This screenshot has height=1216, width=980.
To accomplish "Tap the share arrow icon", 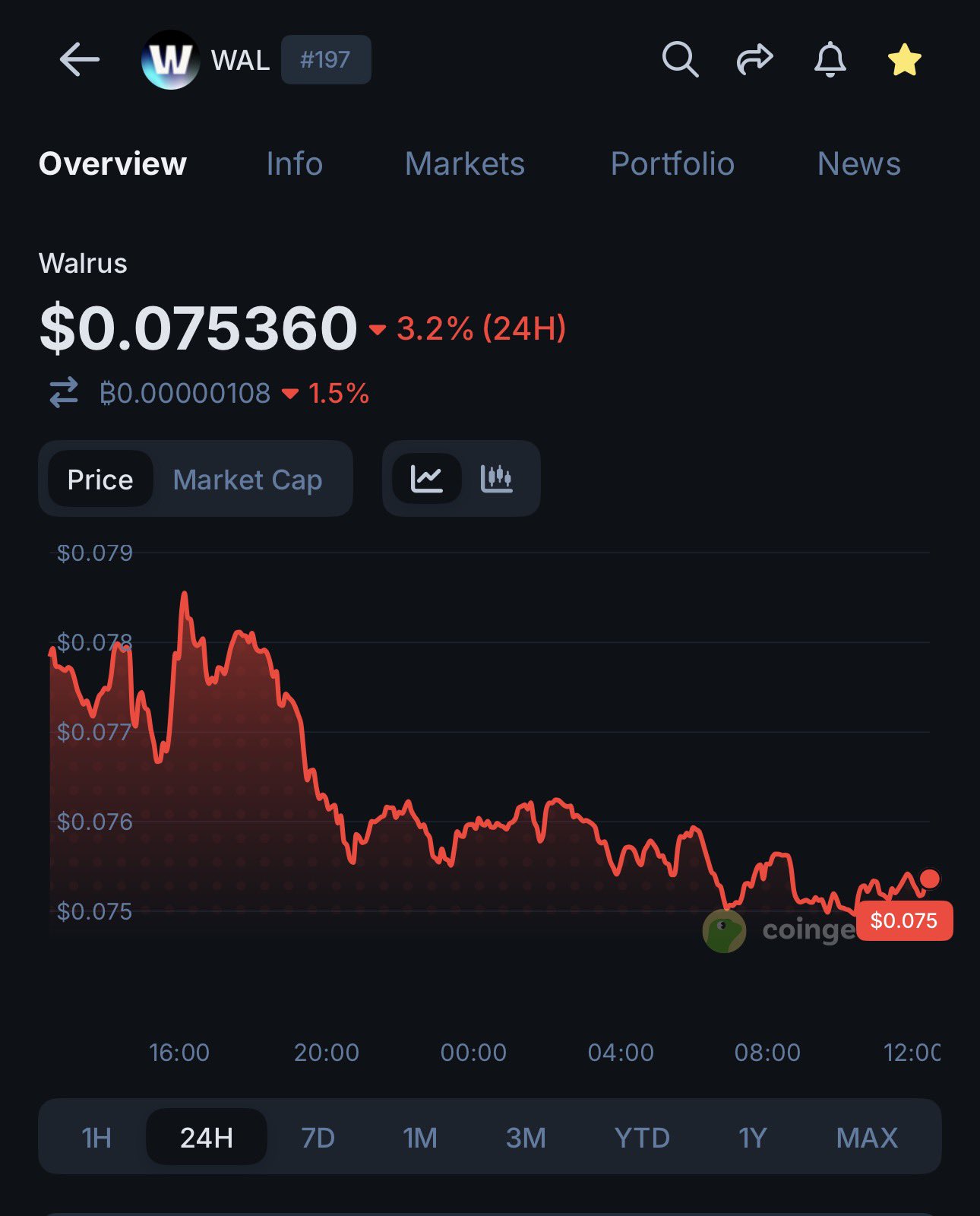I will tap(754, 59).
